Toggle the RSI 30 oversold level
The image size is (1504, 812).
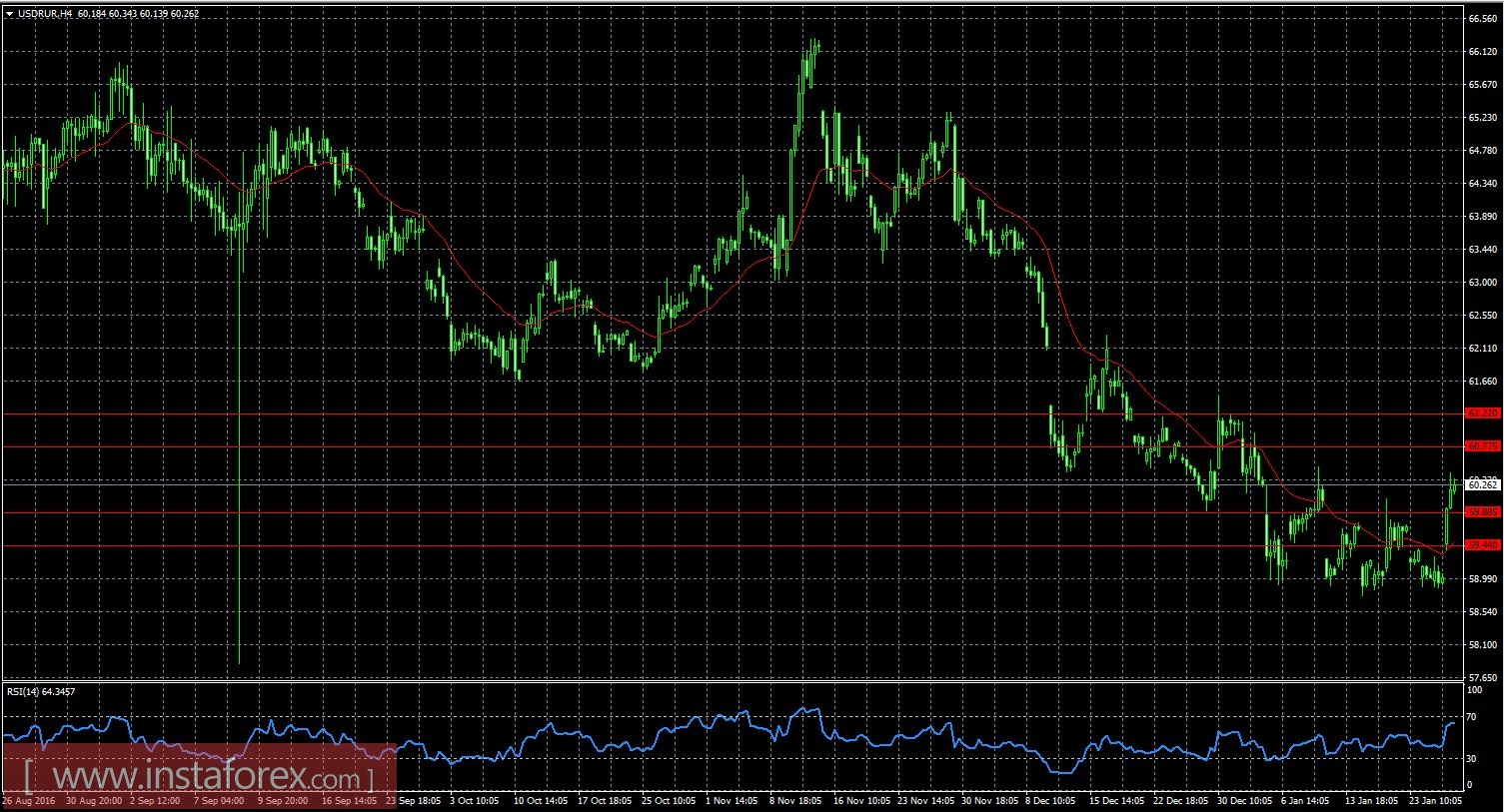coord(1481,758)
